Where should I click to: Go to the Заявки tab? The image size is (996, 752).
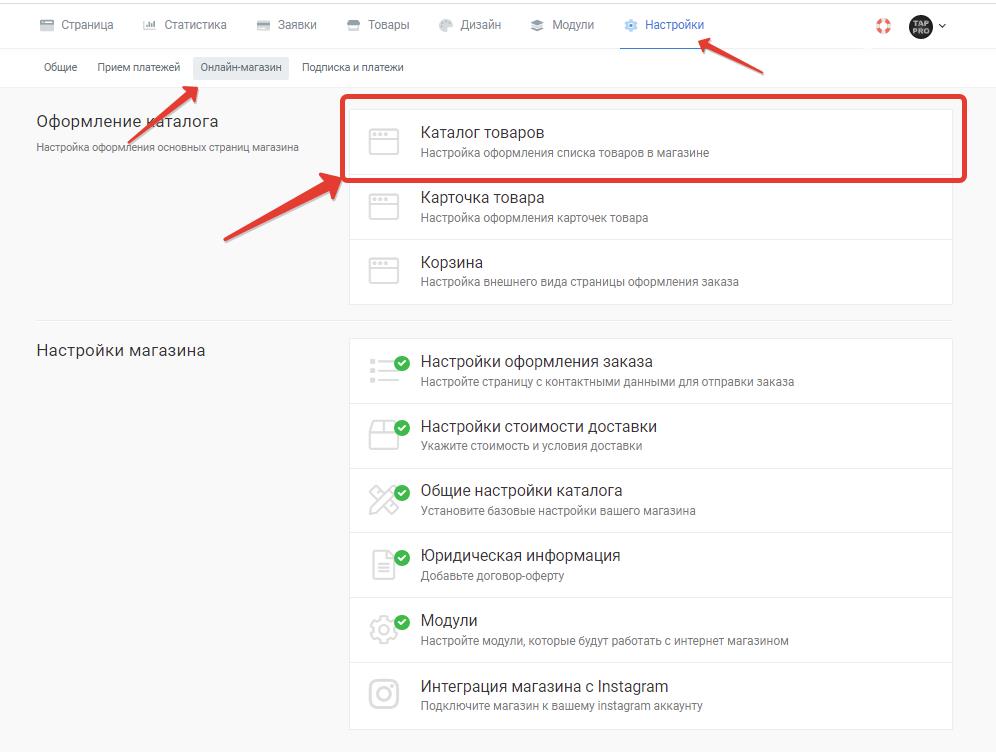click(x=286, y=25)
